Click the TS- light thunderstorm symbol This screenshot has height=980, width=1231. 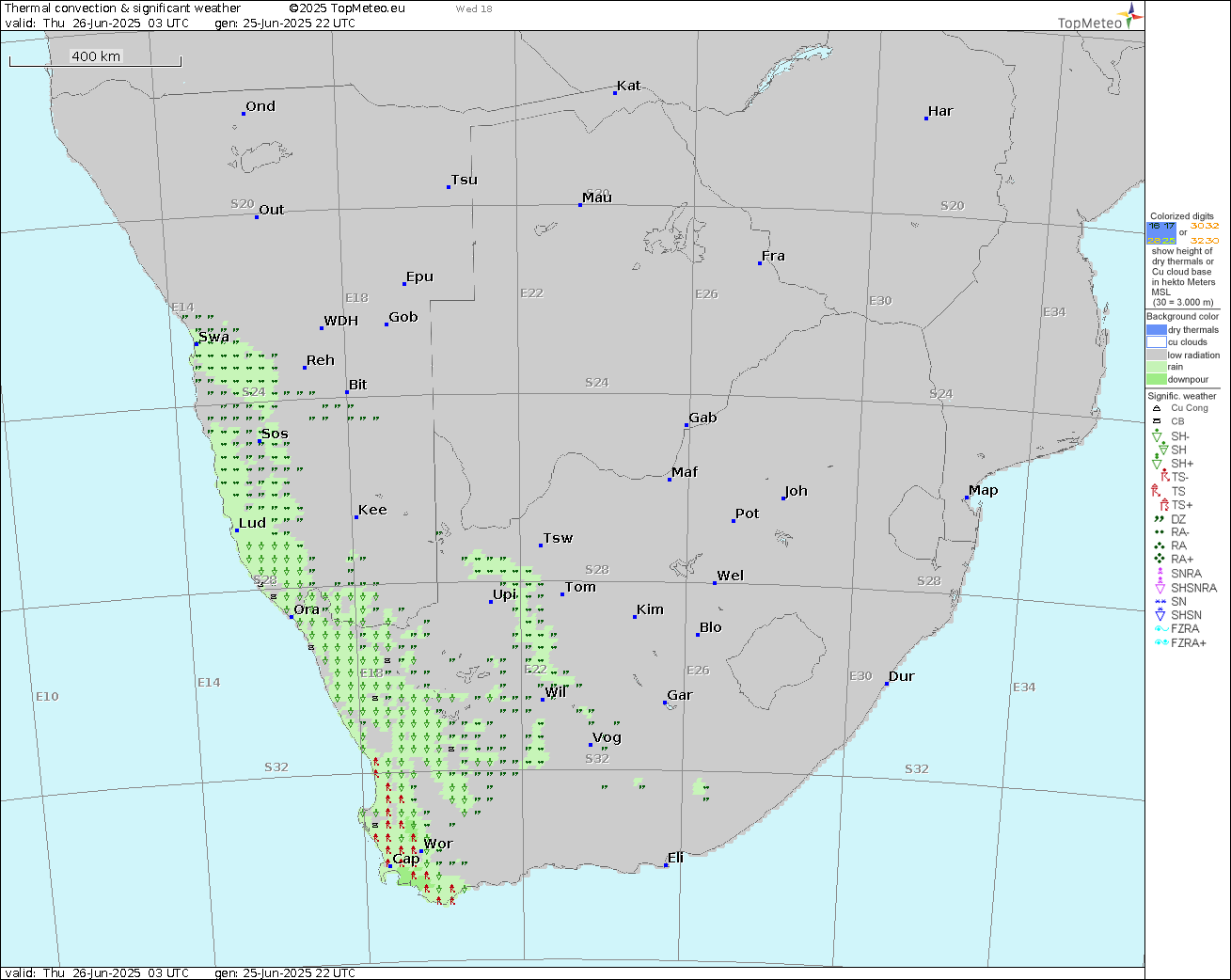[x=1164, y=477]
